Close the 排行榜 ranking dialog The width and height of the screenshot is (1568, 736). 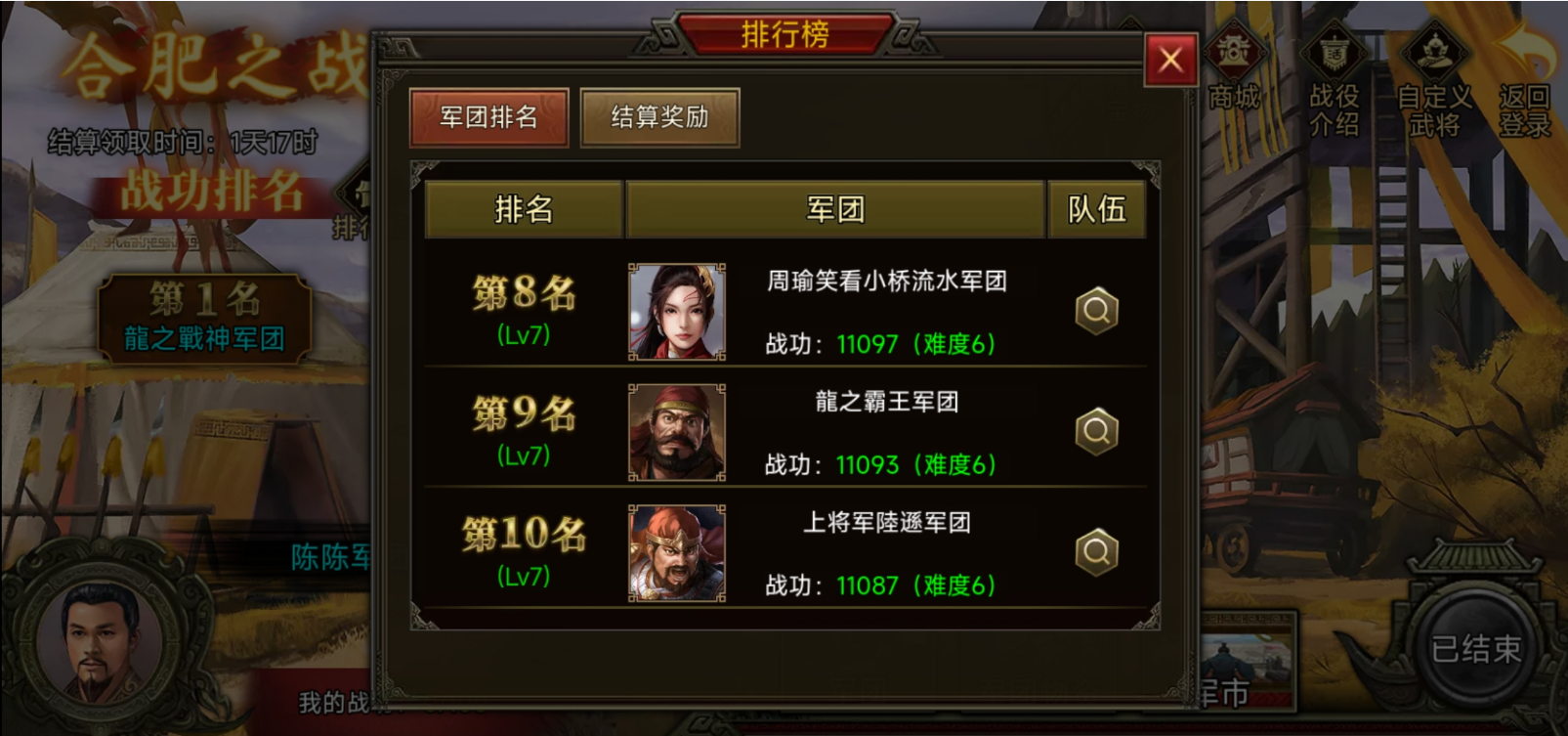1170,61
